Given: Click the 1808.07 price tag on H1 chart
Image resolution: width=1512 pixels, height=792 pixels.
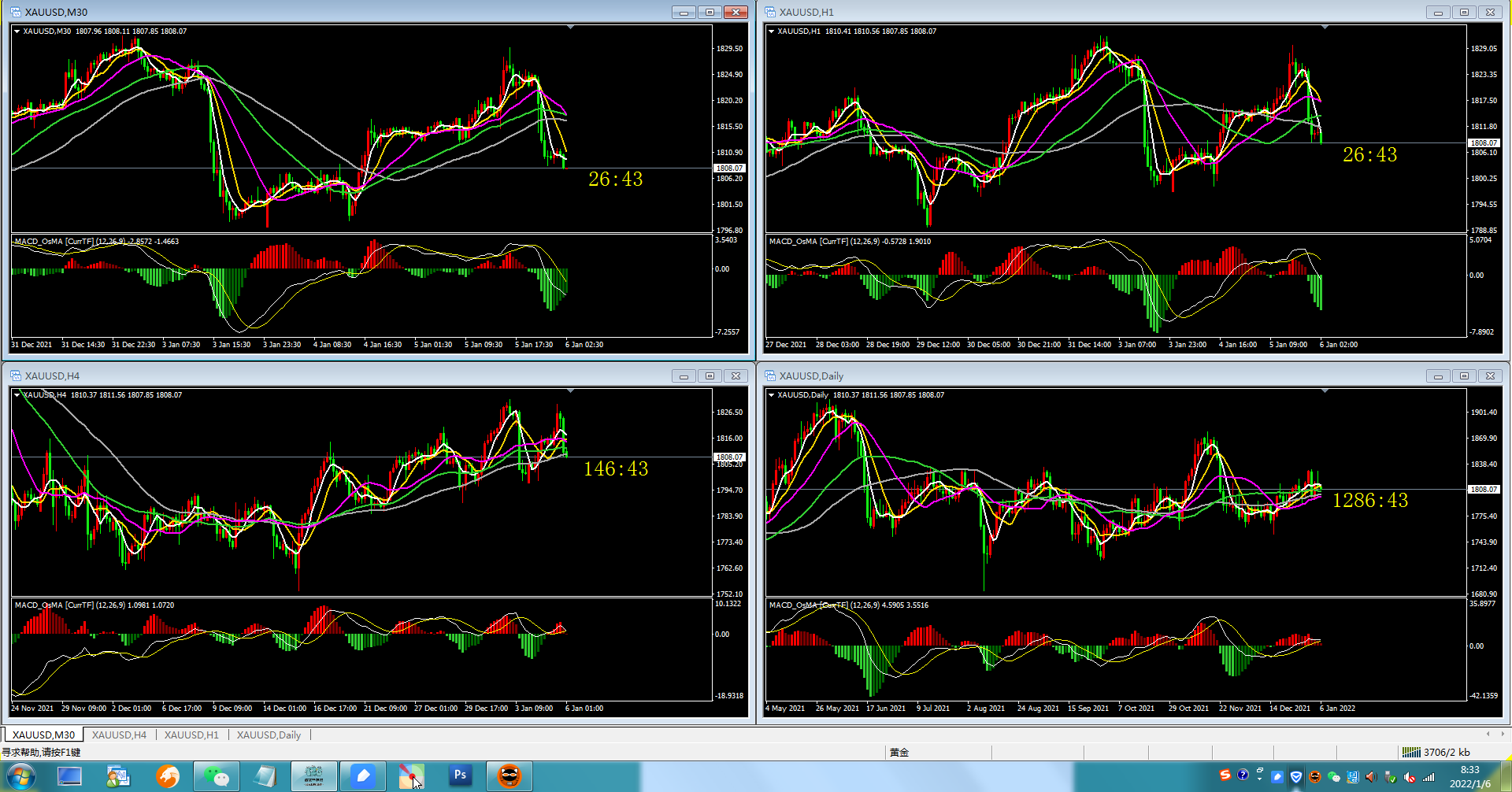Looking at the screenshot, I should point(1483,142).
